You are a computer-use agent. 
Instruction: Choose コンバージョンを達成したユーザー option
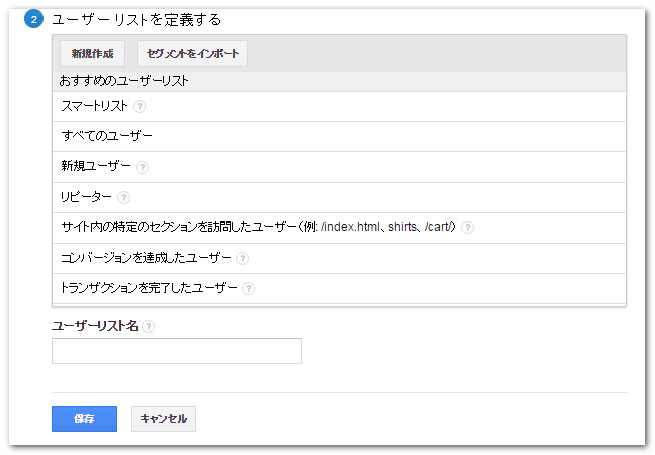[x=146, y=259]
